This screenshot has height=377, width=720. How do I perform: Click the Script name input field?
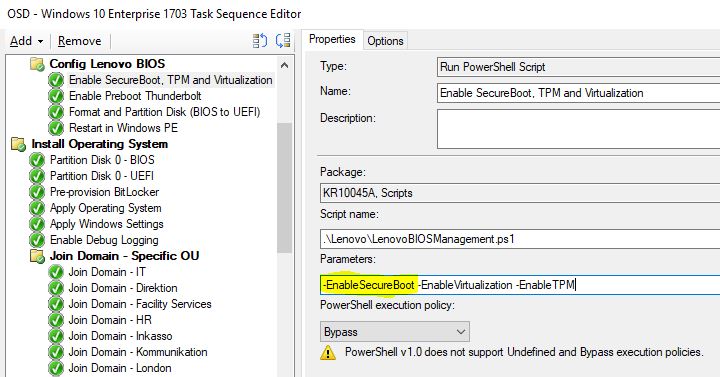click(520, 239)
